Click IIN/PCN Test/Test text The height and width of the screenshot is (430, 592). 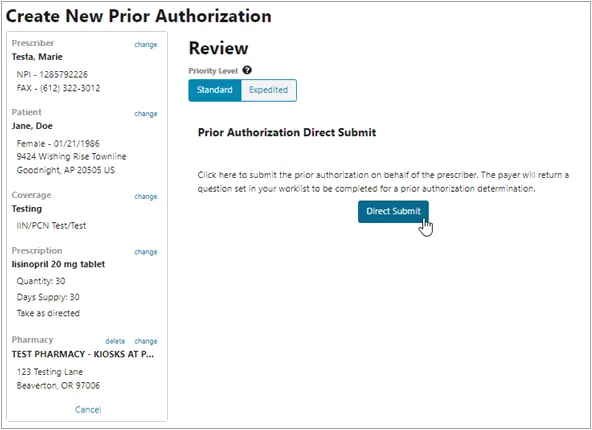tap(51, 226)
